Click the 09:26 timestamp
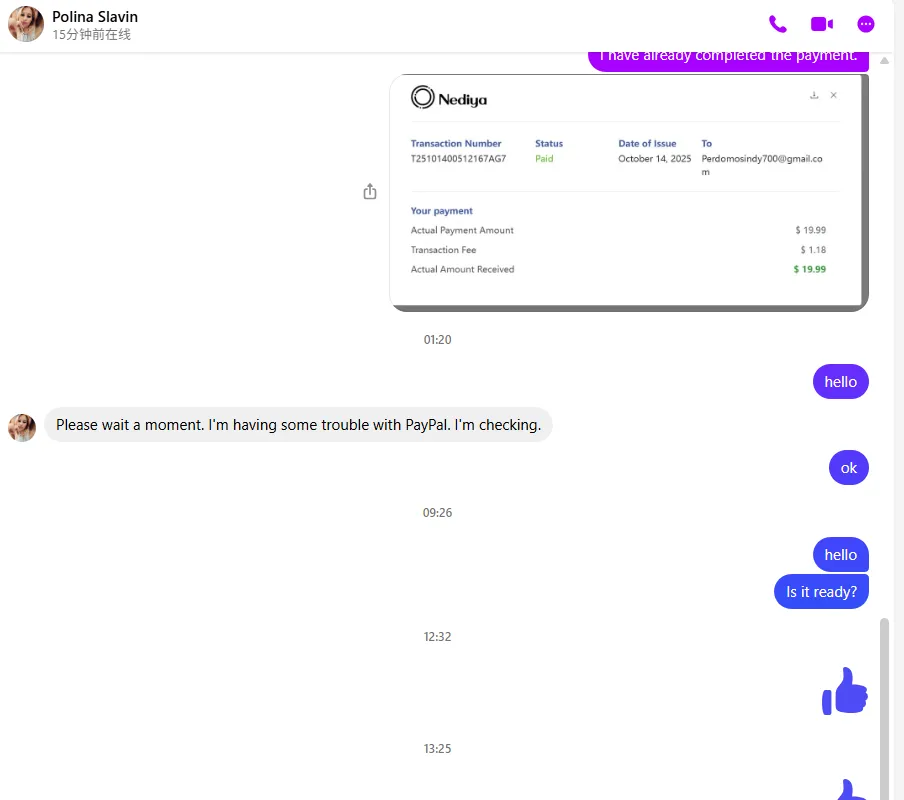The image size is (904, 800). [x=438, y=513]
